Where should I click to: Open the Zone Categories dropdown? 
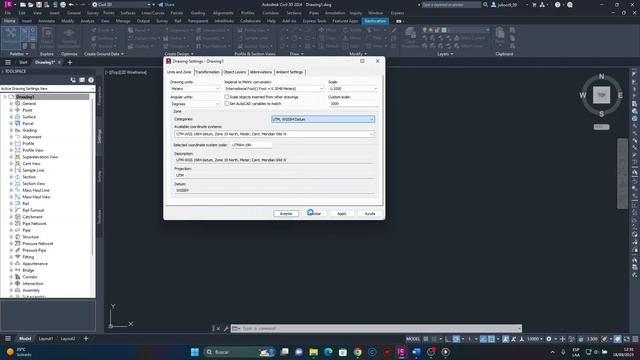click(x=323, y=119)
